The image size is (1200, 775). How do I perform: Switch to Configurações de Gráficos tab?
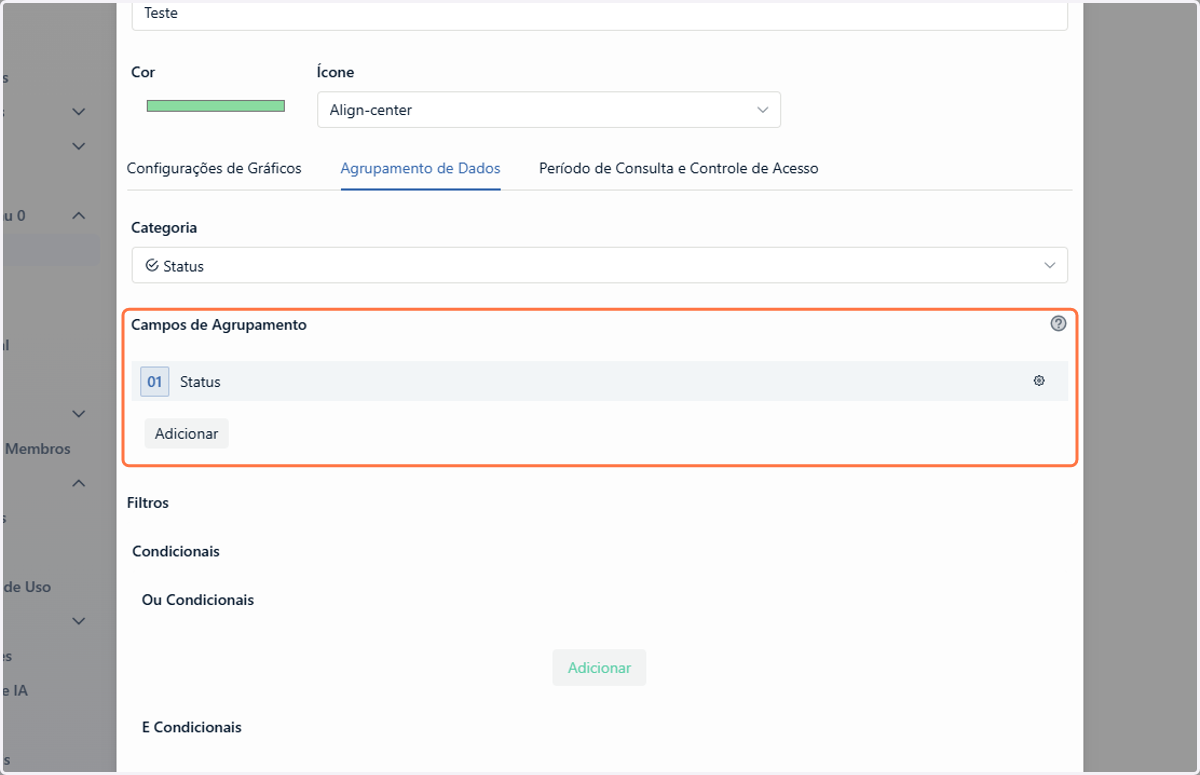pyautogui.click(x=214, y=169)
